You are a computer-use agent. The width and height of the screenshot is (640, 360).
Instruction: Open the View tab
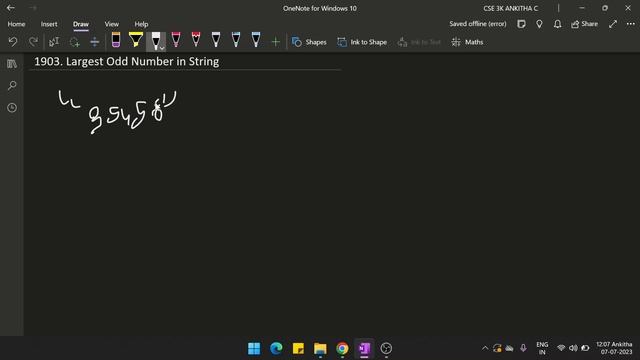[x=111, y=24]
